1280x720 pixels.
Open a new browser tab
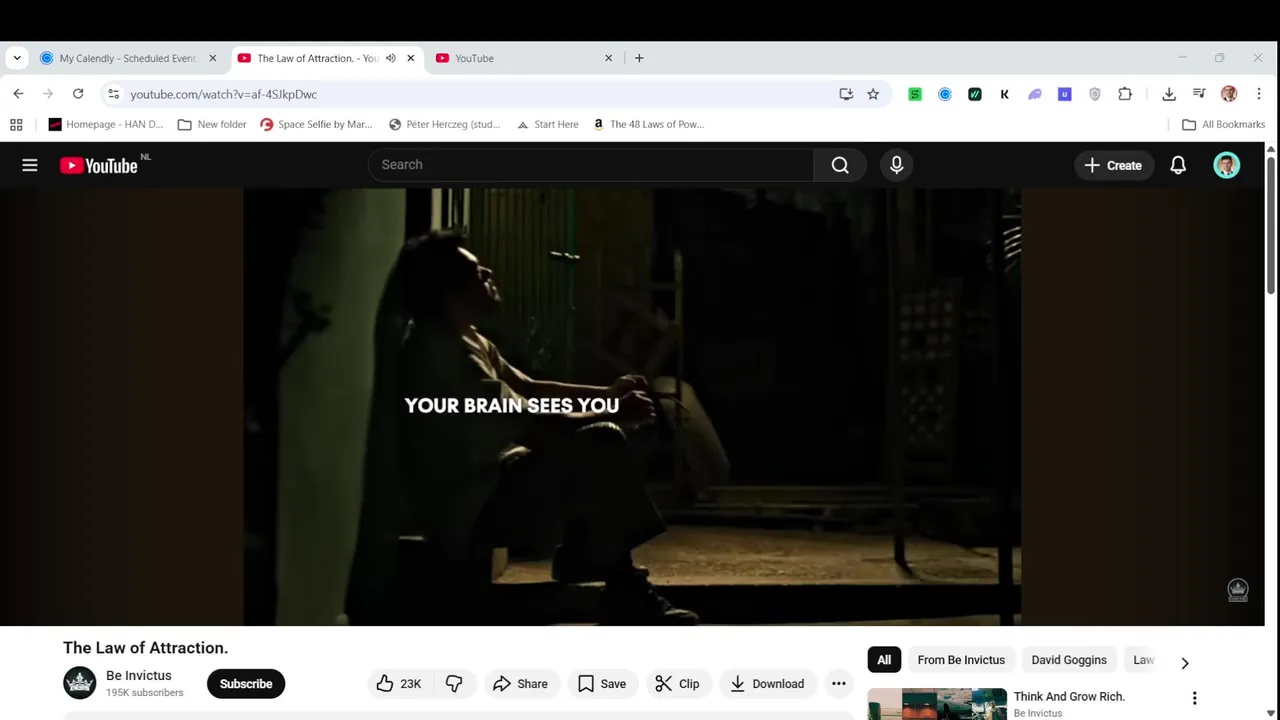[x=639, y=58]
